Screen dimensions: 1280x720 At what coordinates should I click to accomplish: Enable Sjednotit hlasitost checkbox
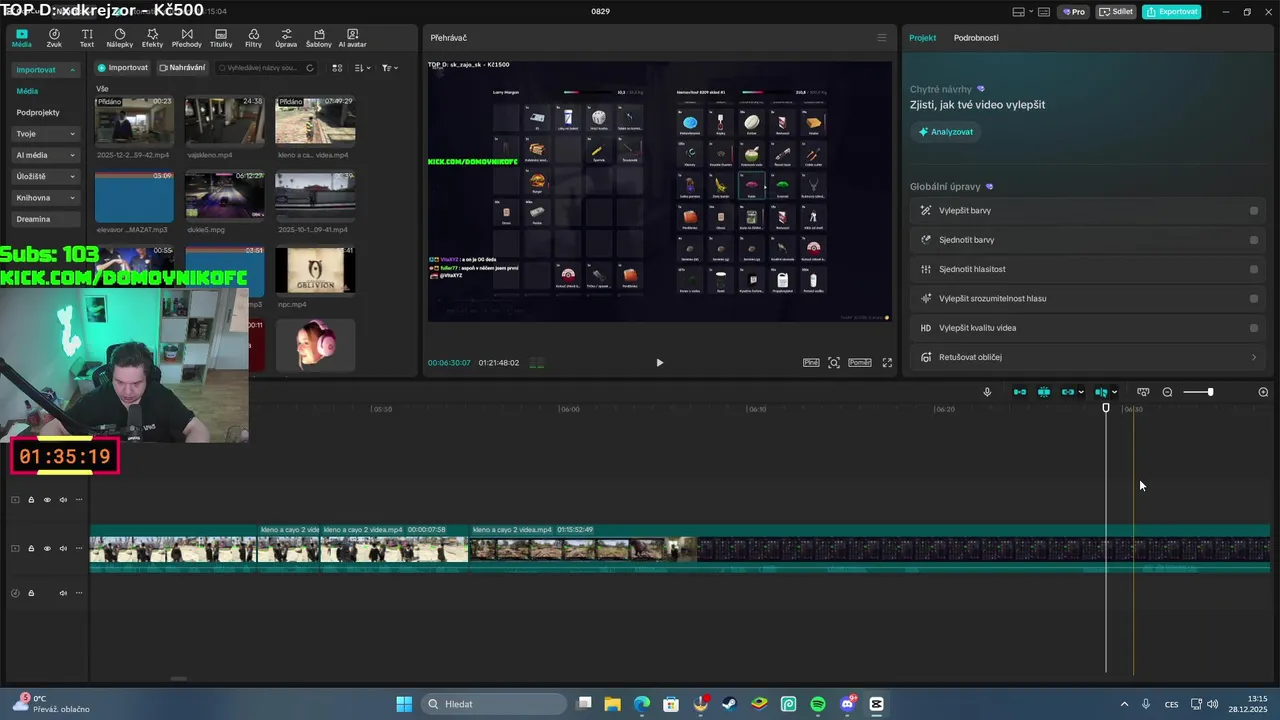tap(1254, 269)
